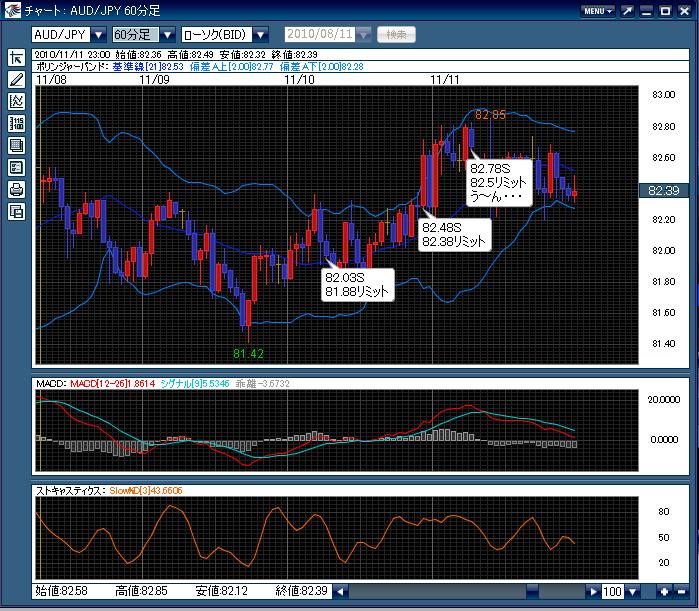Click the current price label 82.39
The image size is (699, 611).
click(664, 191)
